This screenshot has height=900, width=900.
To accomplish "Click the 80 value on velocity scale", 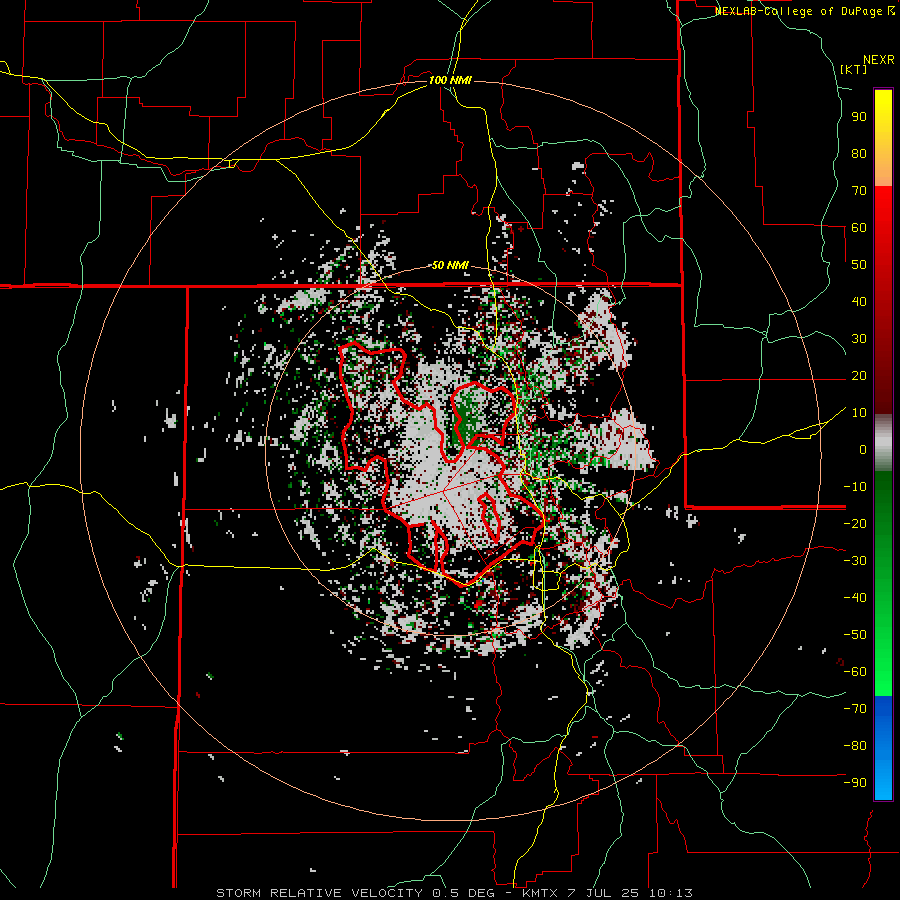I will click(859, 153).
